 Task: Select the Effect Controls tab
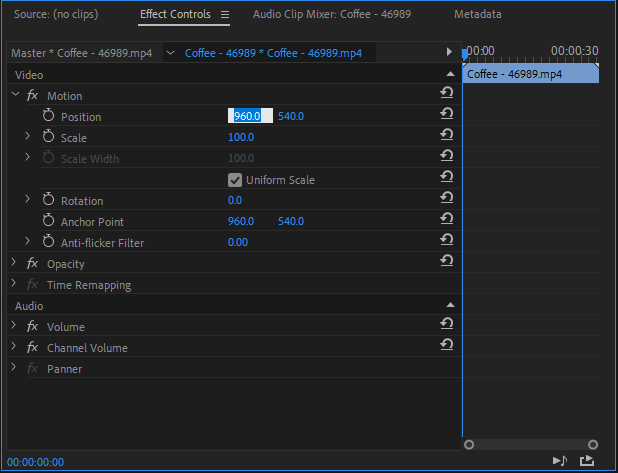point(175,14)
